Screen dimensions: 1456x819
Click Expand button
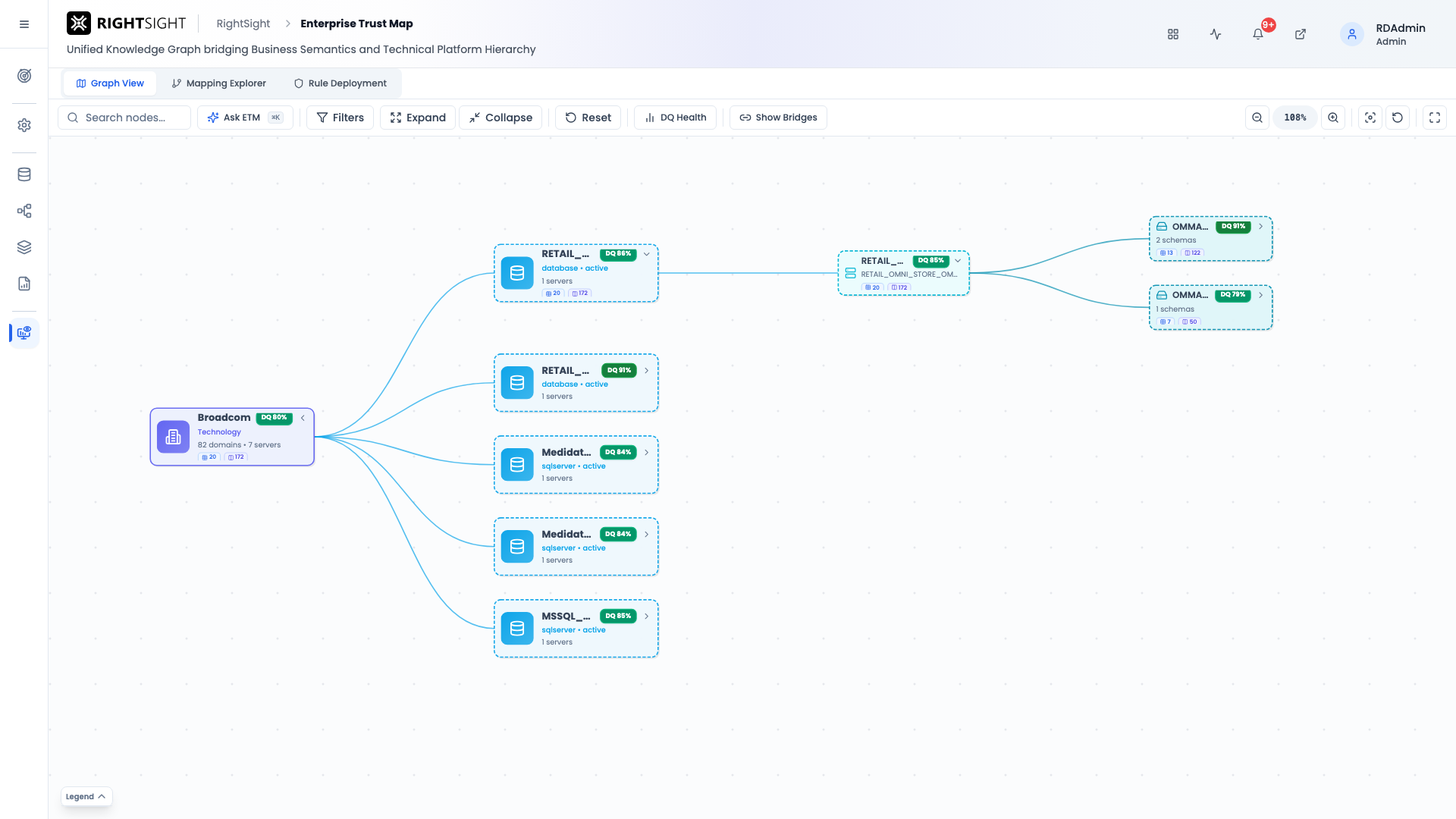click(x=418, y=118)
